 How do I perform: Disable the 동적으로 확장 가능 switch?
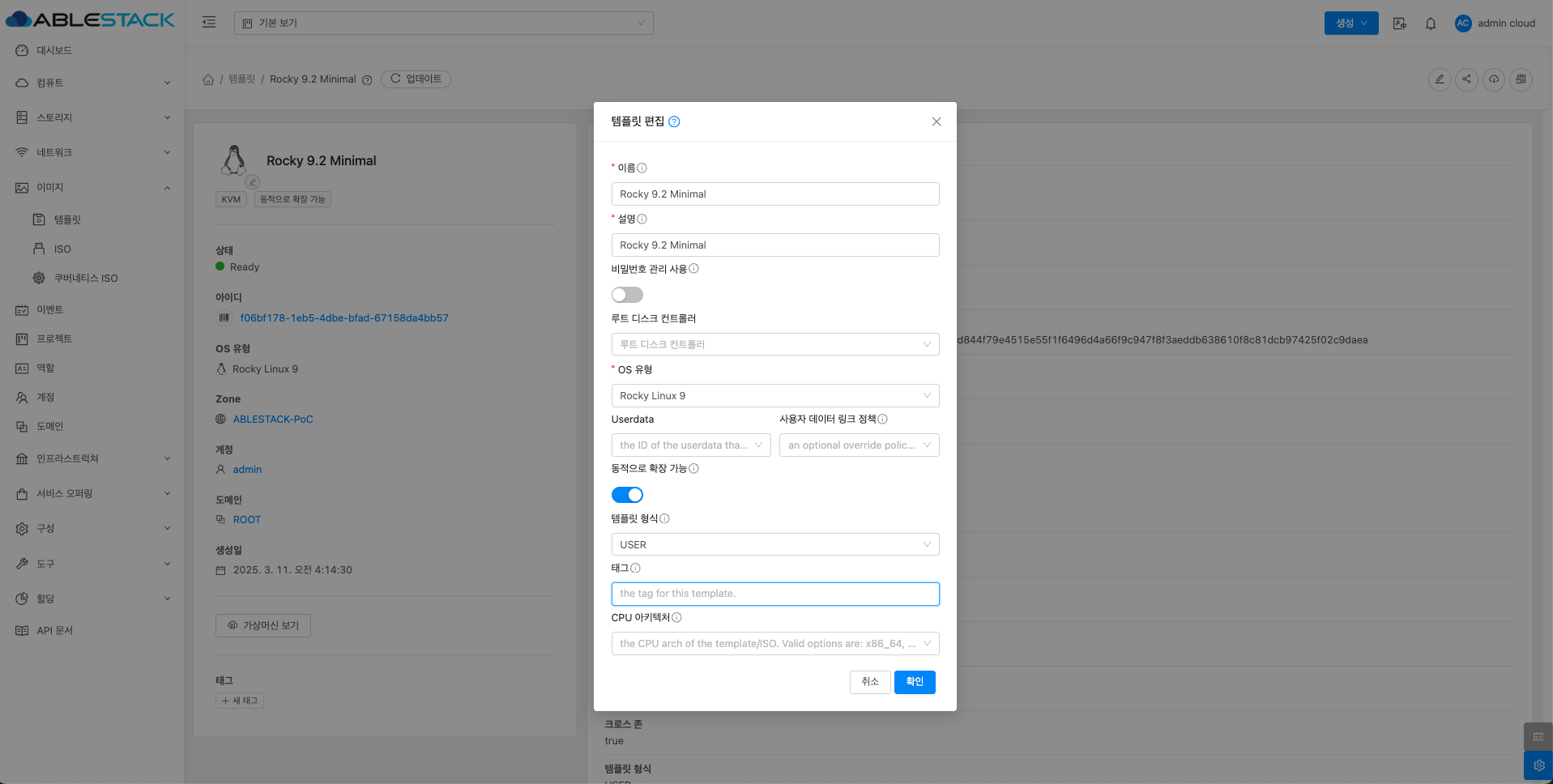[627, 495]
